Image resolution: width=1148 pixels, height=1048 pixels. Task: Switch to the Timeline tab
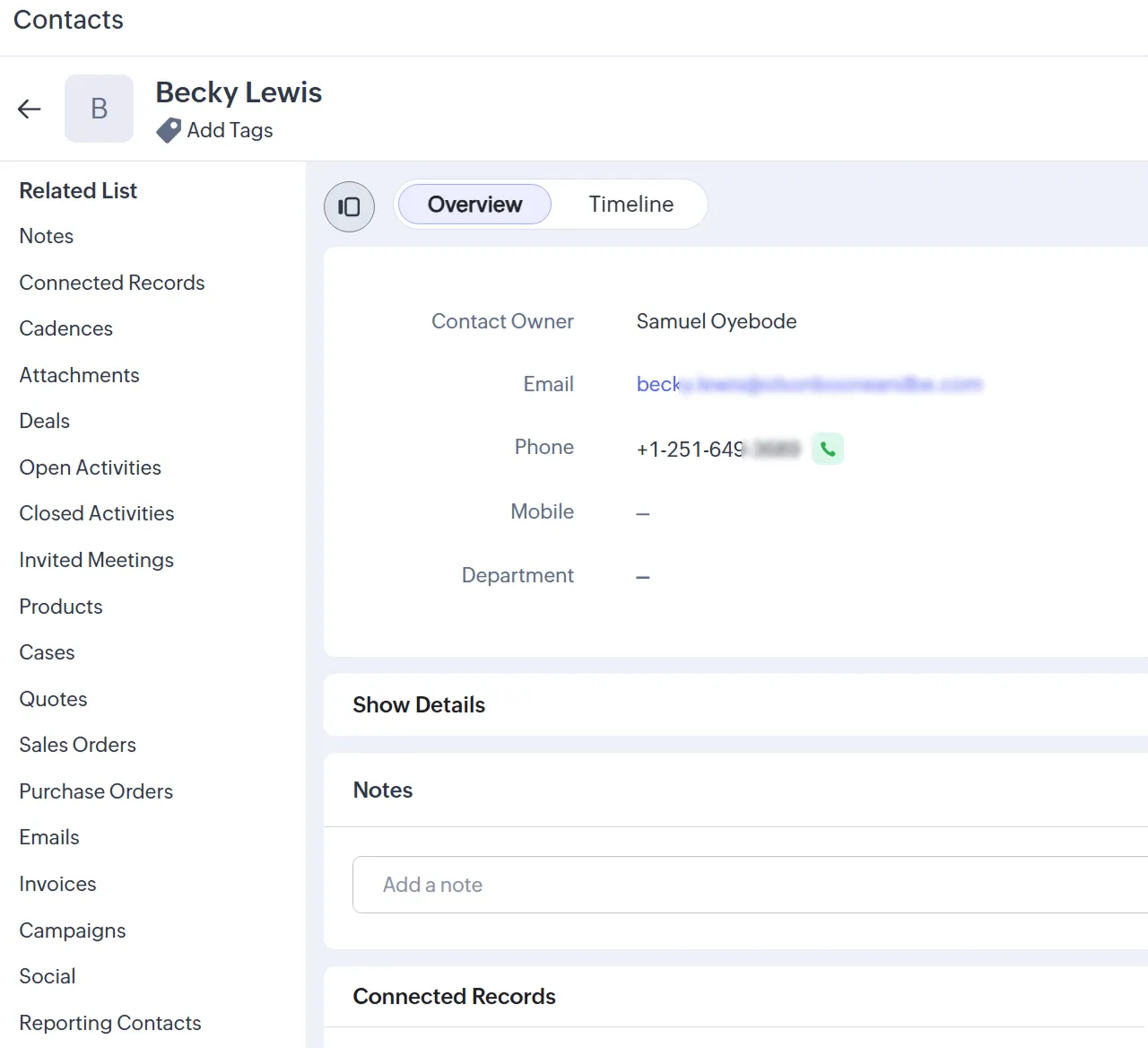click(631, 205)
